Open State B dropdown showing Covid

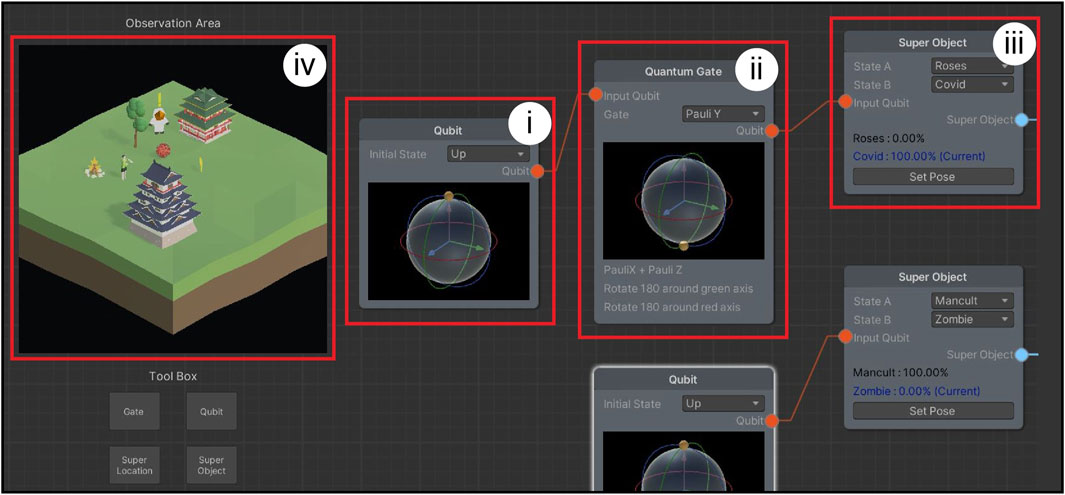coord(972,85)
